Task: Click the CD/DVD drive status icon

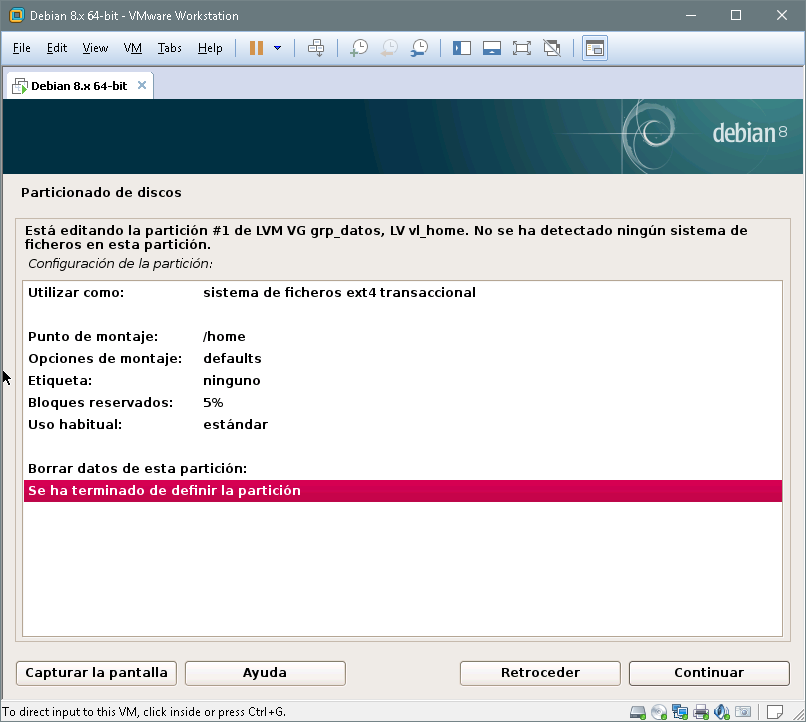Action: coord(659,712)
